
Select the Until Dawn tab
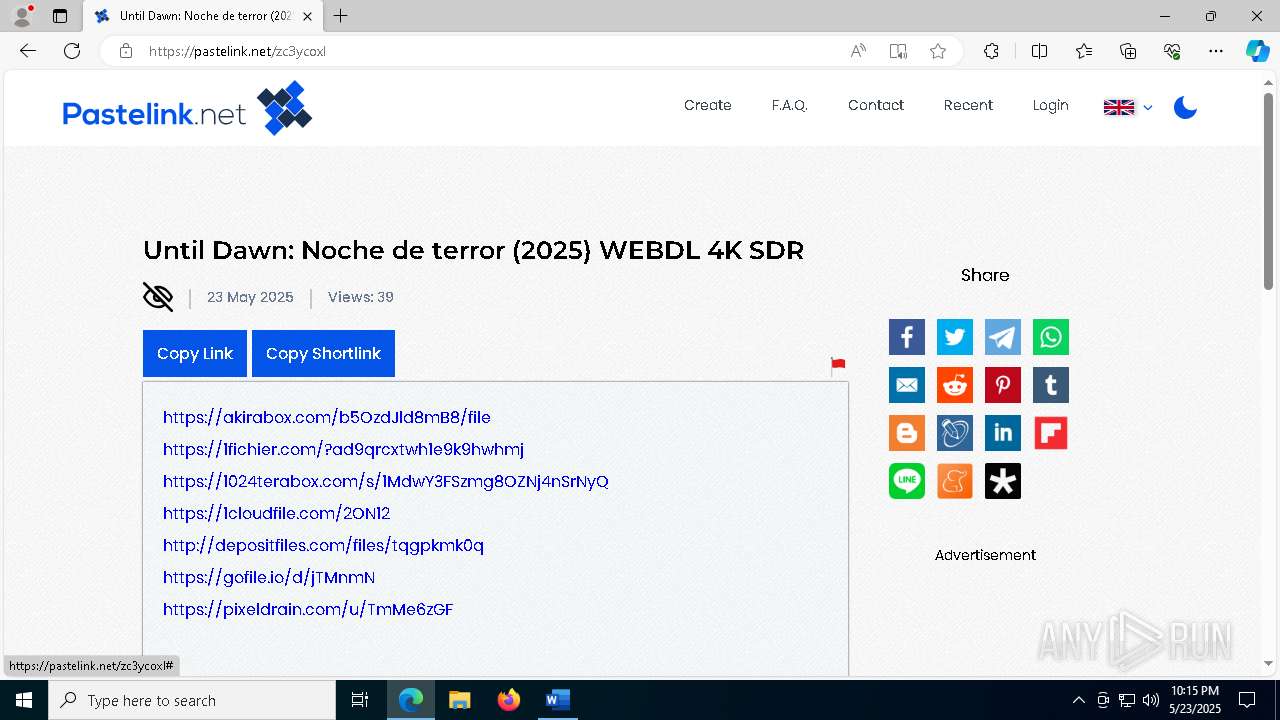click(203, 16)
